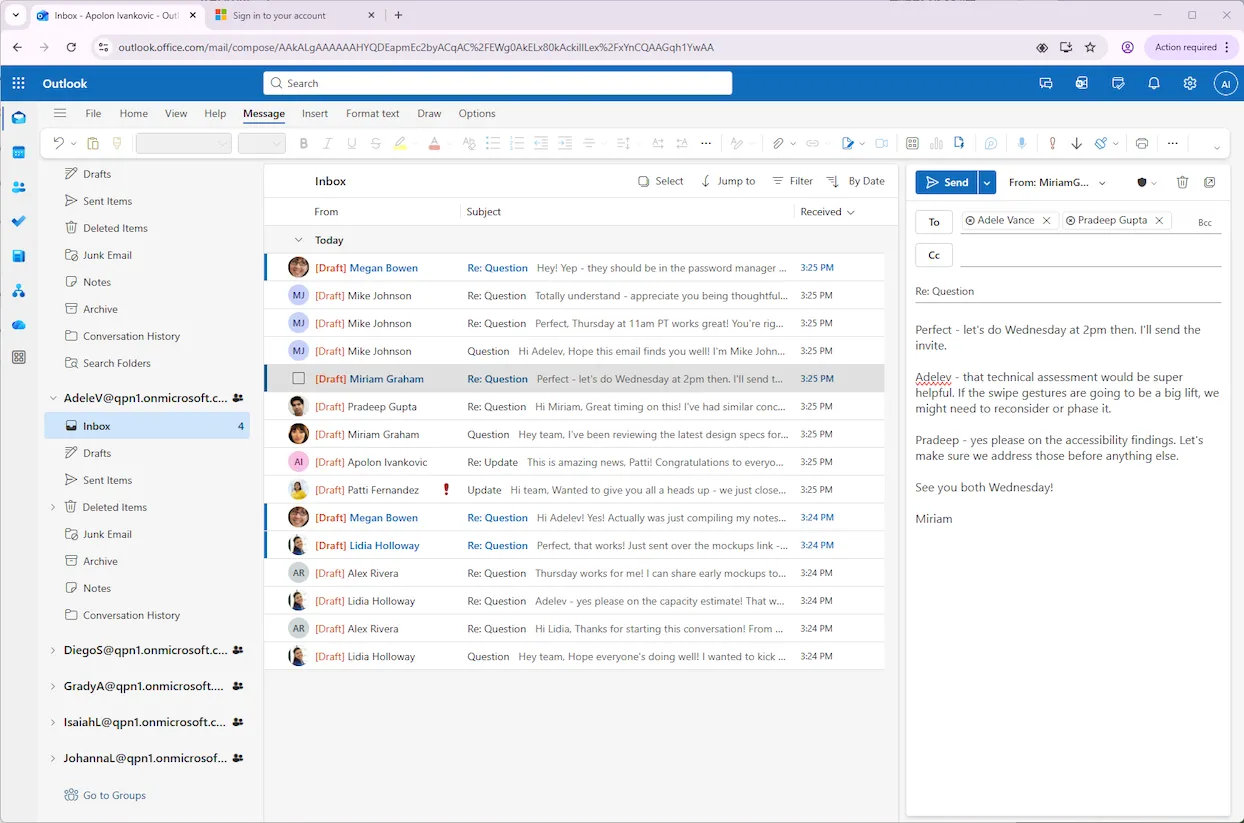Open the Outlook calendar in the left rail

point(18,150)
